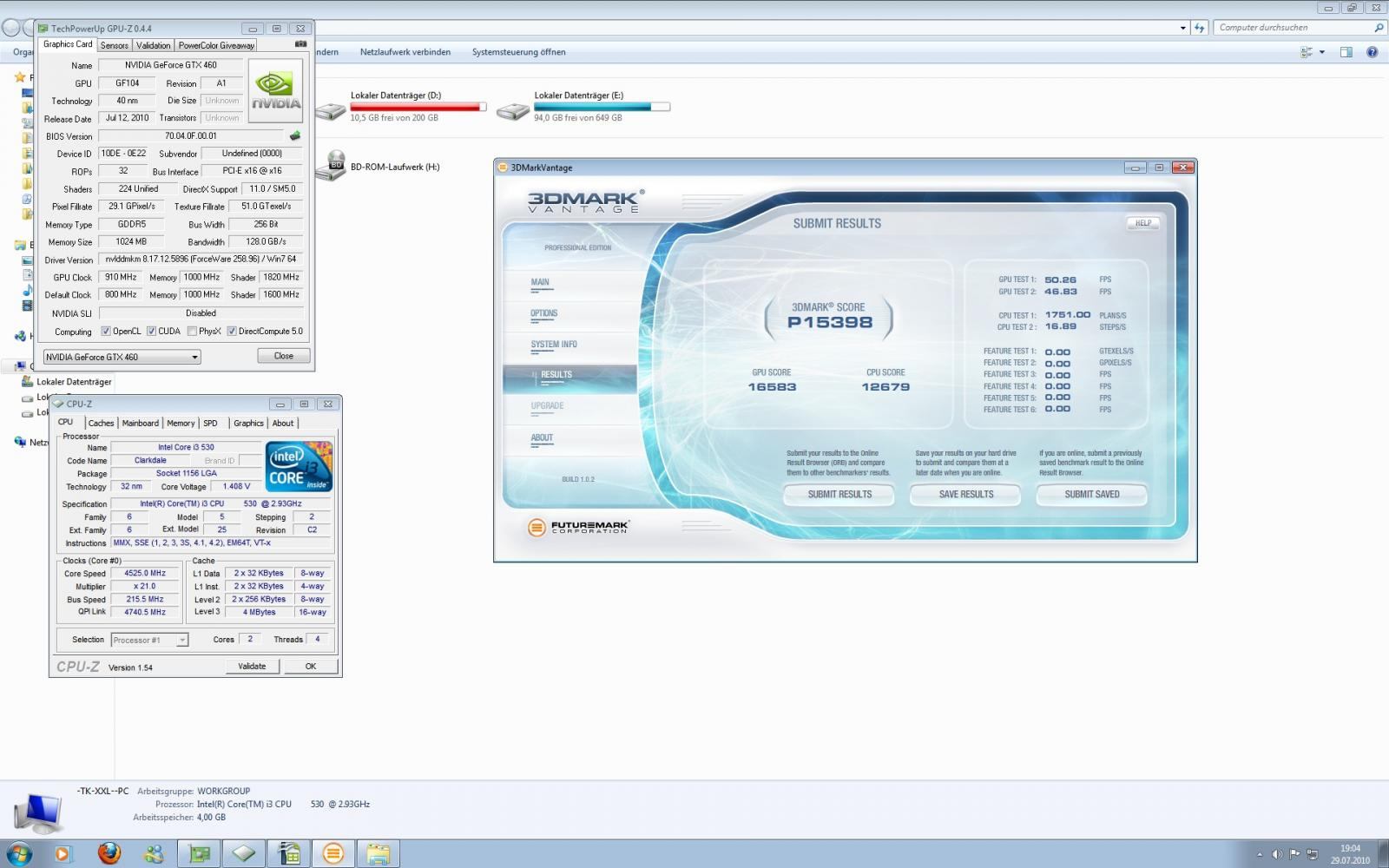
Task: Click the OK button in CPU-Z
Action: (x=311, y=667)
